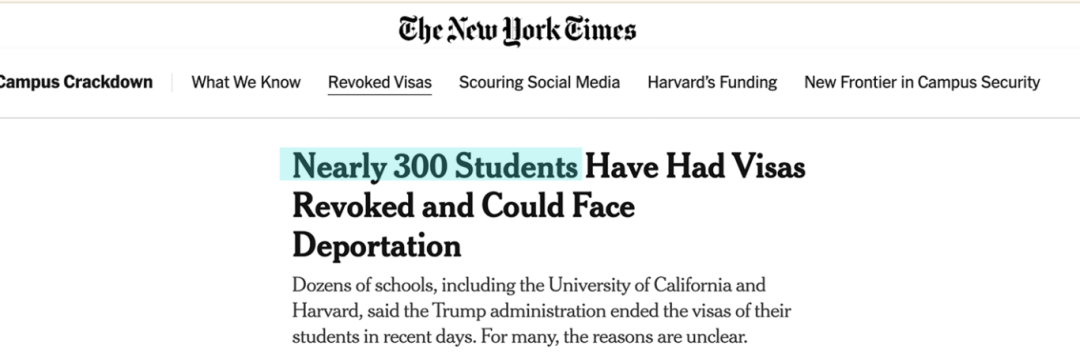Open the Campus Crackdown section label
This screenshot has height=361, width=1080.
click(76, 82)
